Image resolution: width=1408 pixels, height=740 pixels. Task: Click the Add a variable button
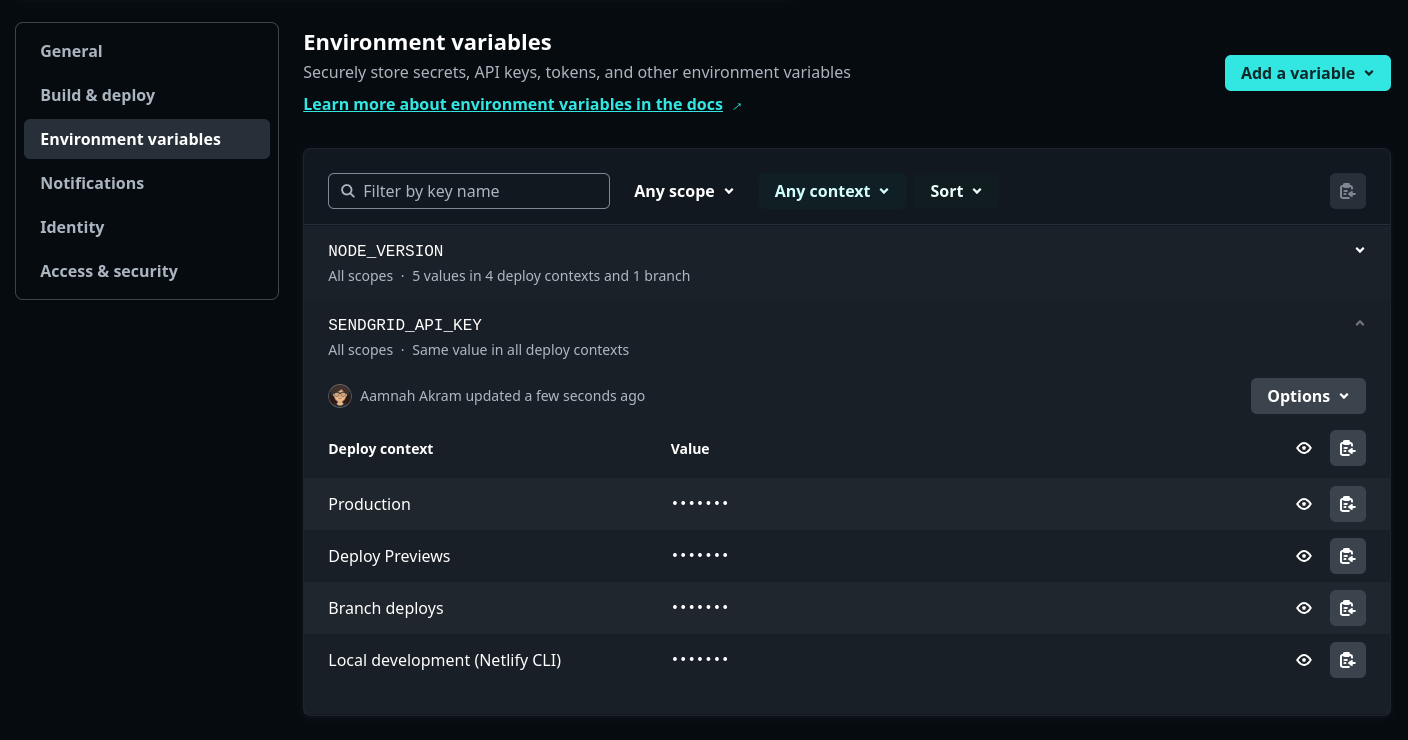click(x=1307, y=73)
